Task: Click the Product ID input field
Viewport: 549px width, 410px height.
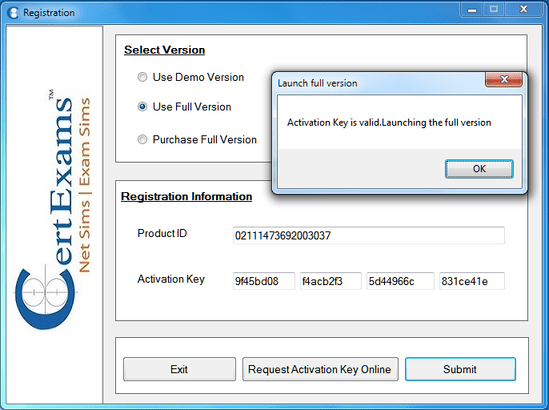Action: tap(368, 235)
